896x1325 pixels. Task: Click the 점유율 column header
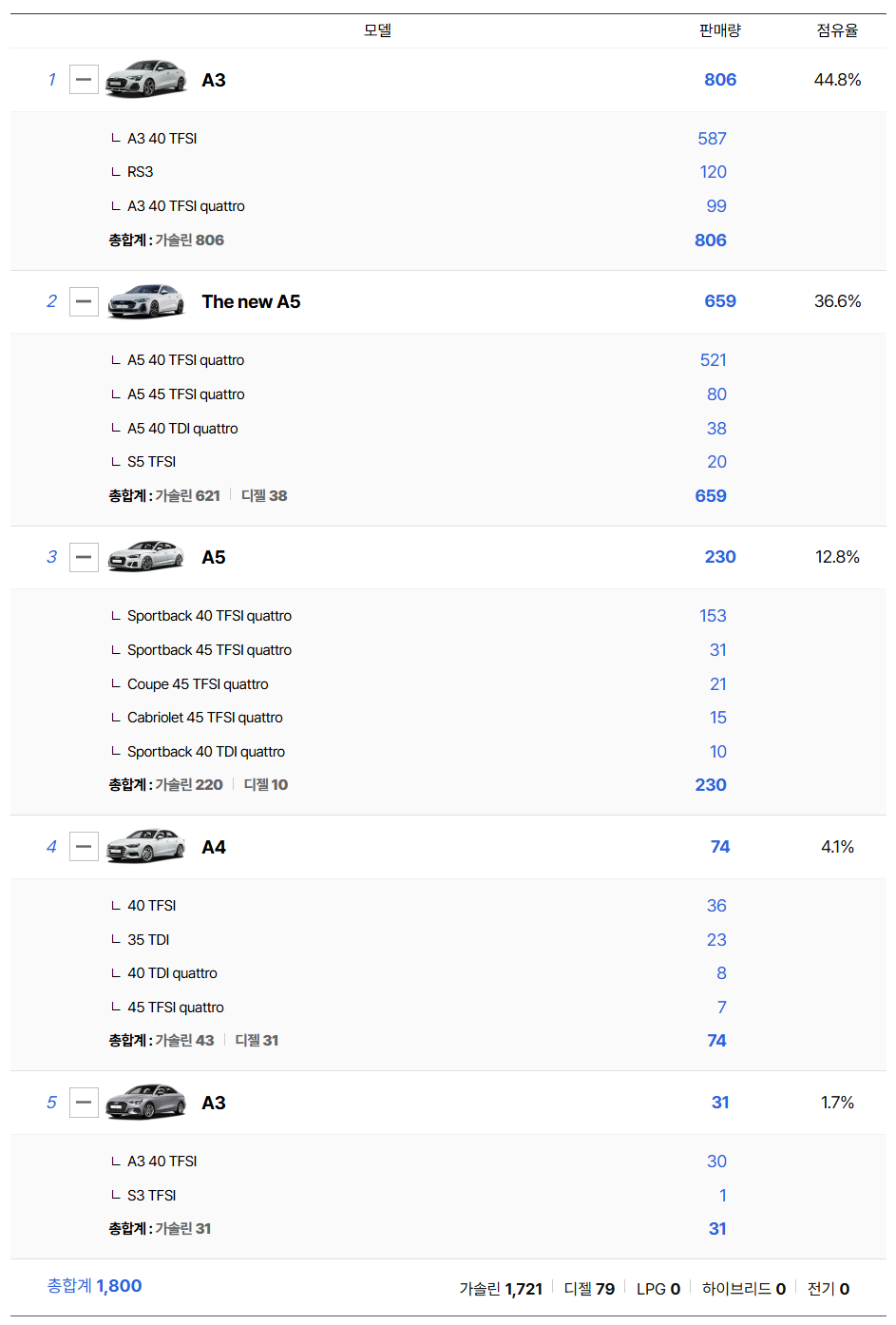click(x=837, y=30)
